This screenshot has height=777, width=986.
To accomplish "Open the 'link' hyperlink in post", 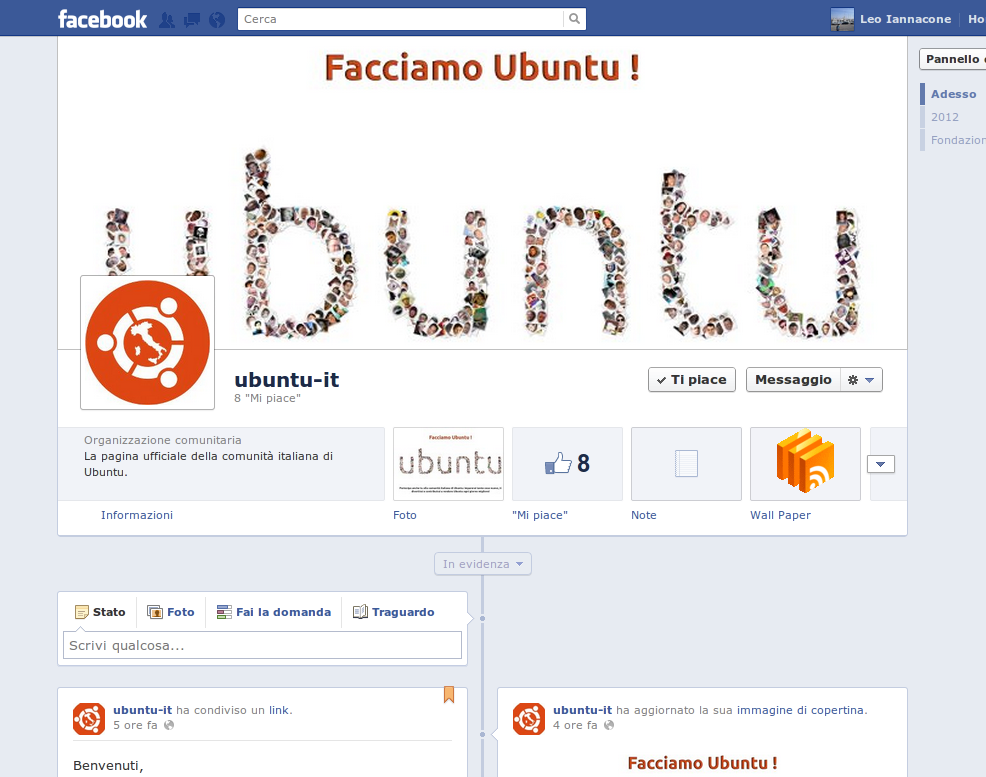I will (279, 710).
